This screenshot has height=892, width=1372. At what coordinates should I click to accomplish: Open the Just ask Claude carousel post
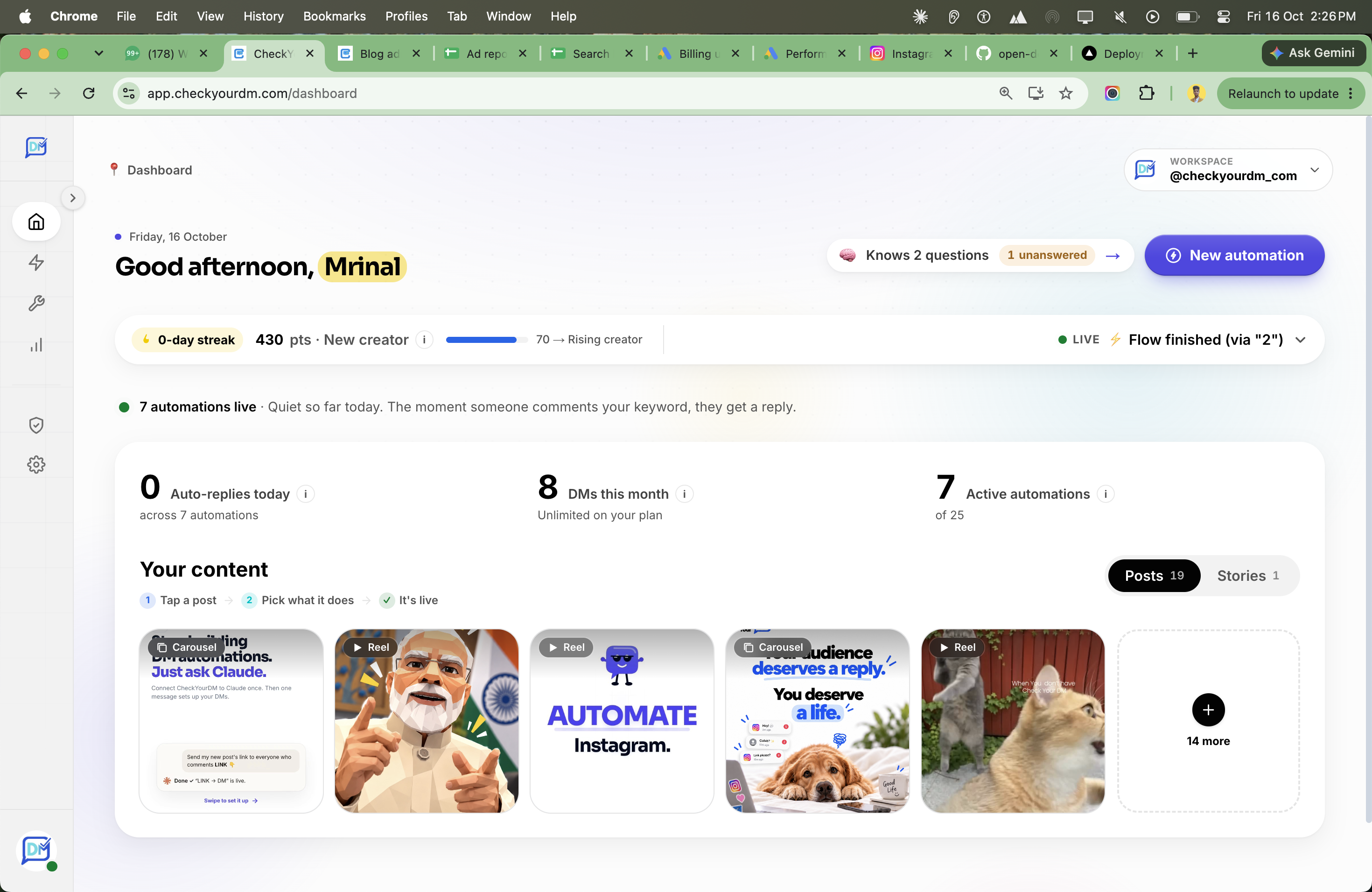pos(231,721)
